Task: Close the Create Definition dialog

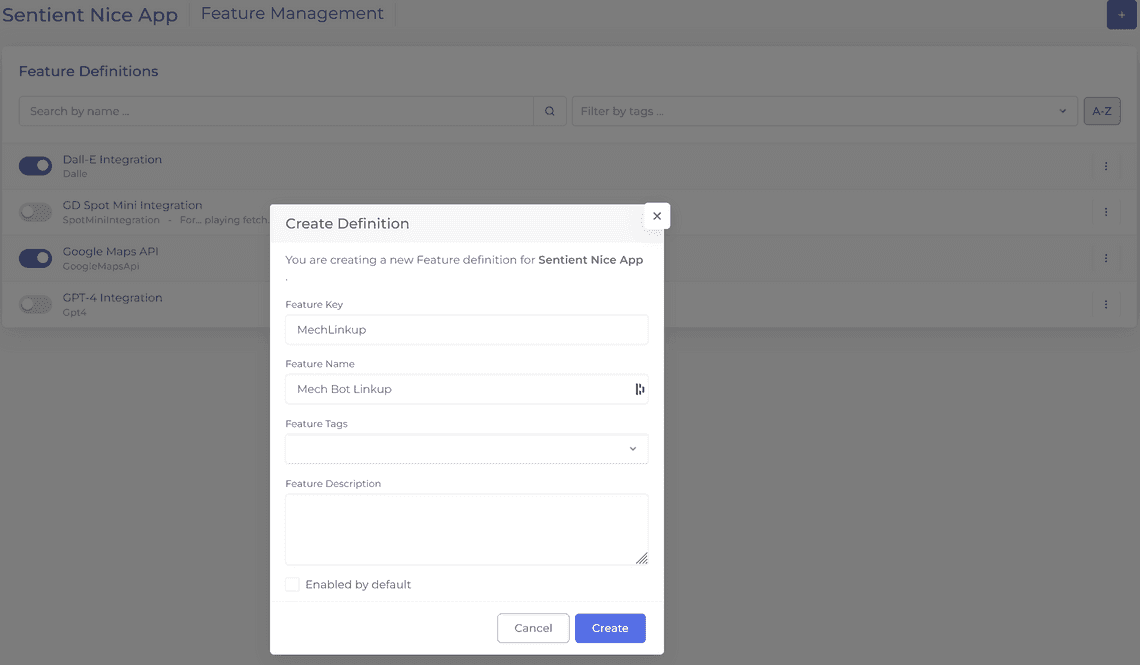Action: pos(656,216)
